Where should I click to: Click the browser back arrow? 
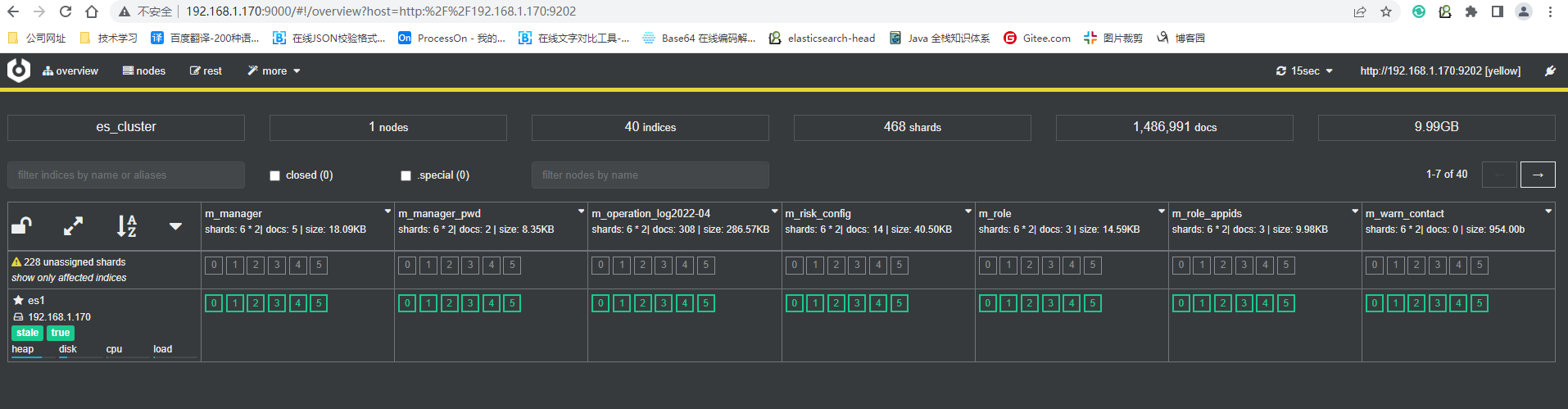[13, 11]
